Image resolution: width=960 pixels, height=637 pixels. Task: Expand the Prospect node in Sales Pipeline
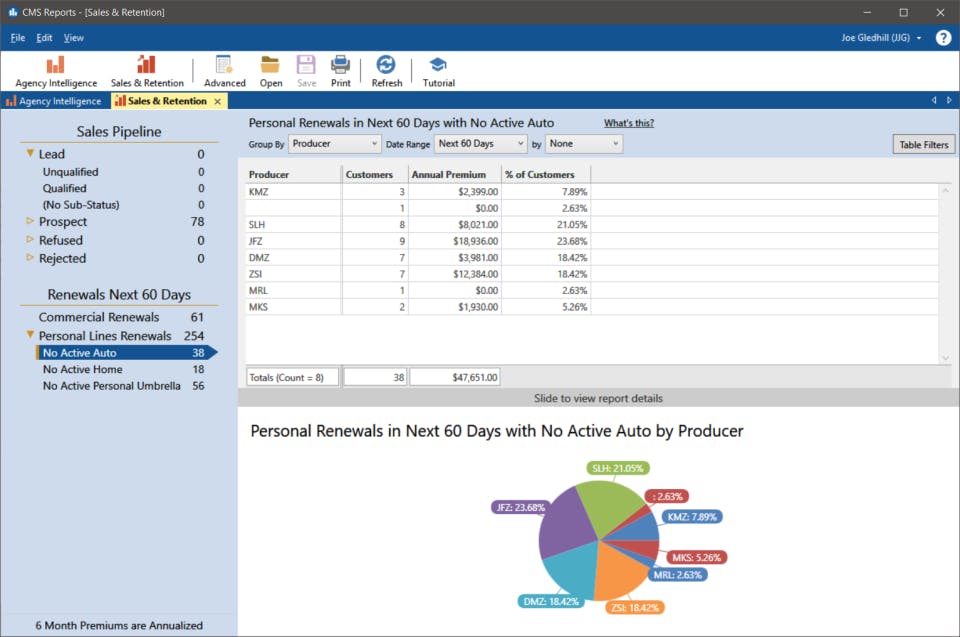tap(29, 221)
